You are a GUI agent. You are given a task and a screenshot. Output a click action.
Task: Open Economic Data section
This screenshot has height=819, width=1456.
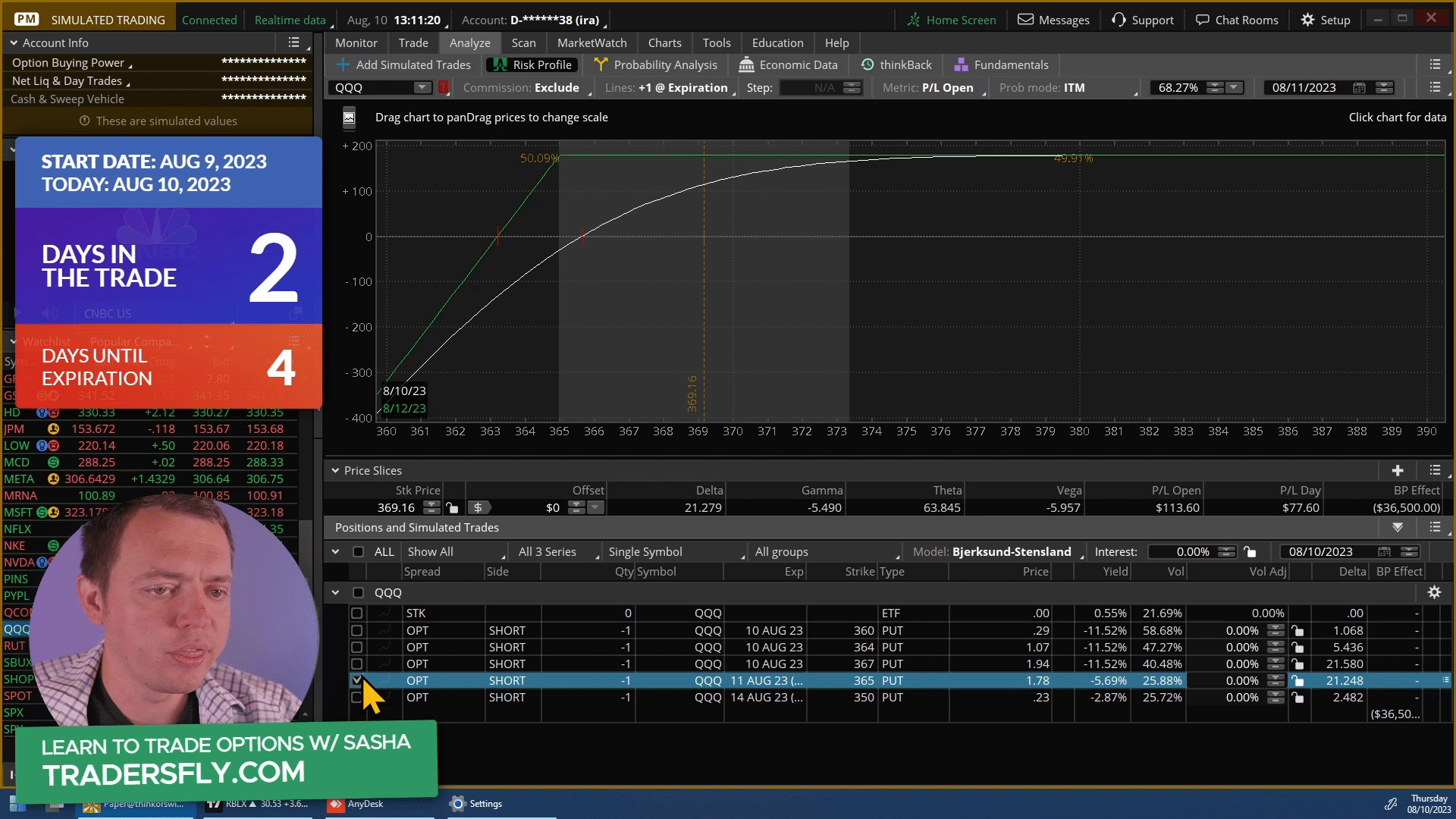(x=789, y=65)
